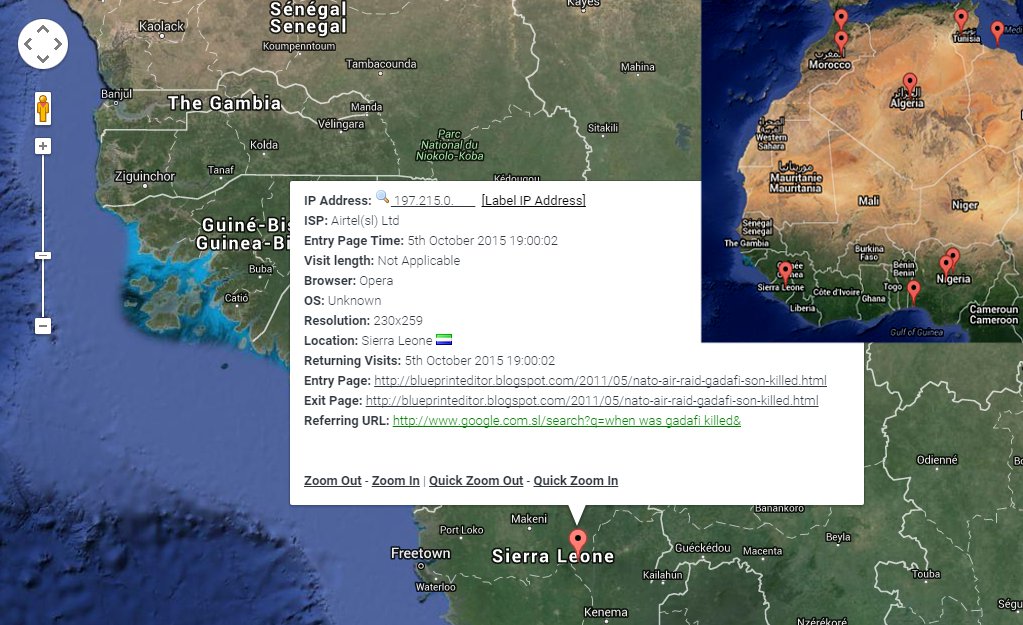Click the Freetown city label on map
The image size is (1023, 625).
point(420,553)
